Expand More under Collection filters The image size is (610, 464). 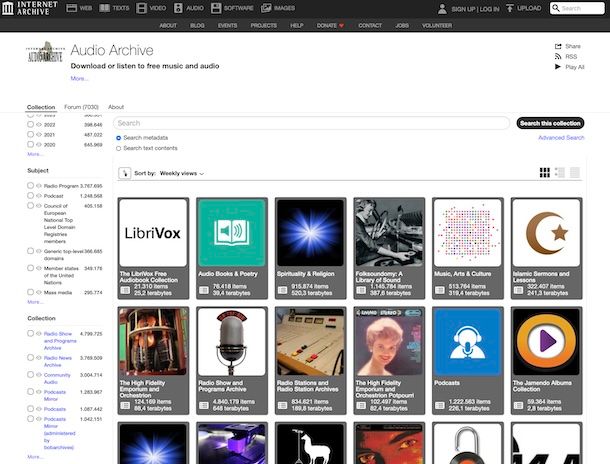click(35, 457)
